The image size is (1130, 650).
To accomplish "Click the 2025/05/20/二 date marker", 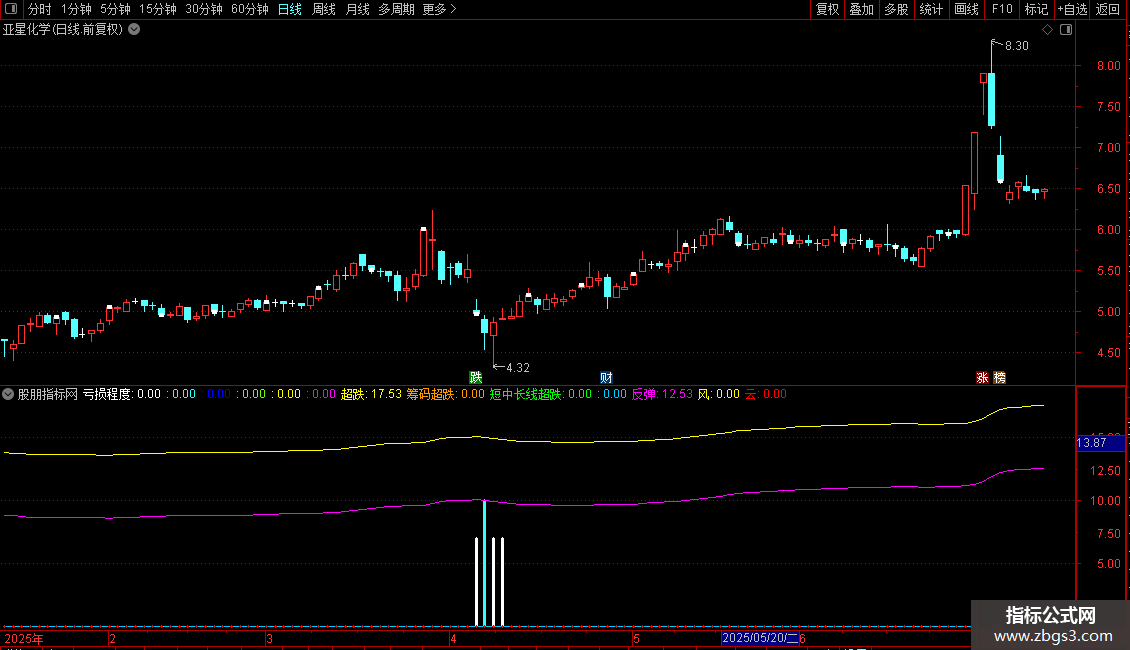I will [x=760, y=638].
